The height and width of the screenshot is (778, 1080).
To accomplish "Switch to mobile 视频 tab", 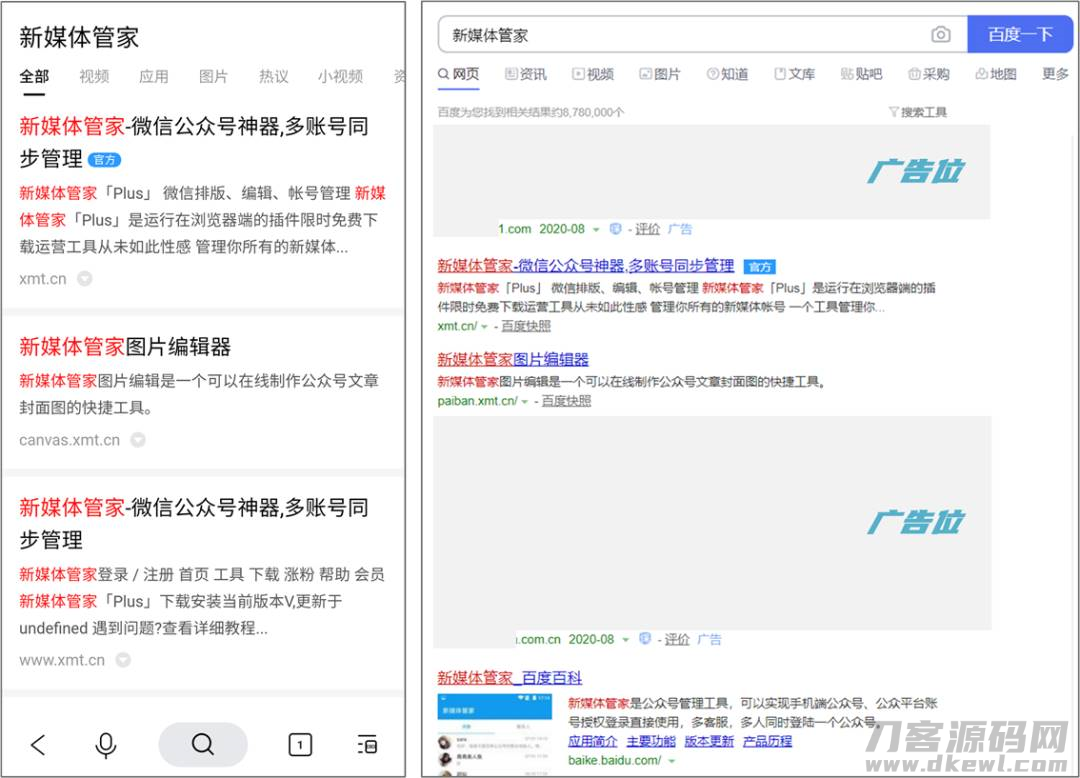I will pyautogui.click(x=94, y=76).
